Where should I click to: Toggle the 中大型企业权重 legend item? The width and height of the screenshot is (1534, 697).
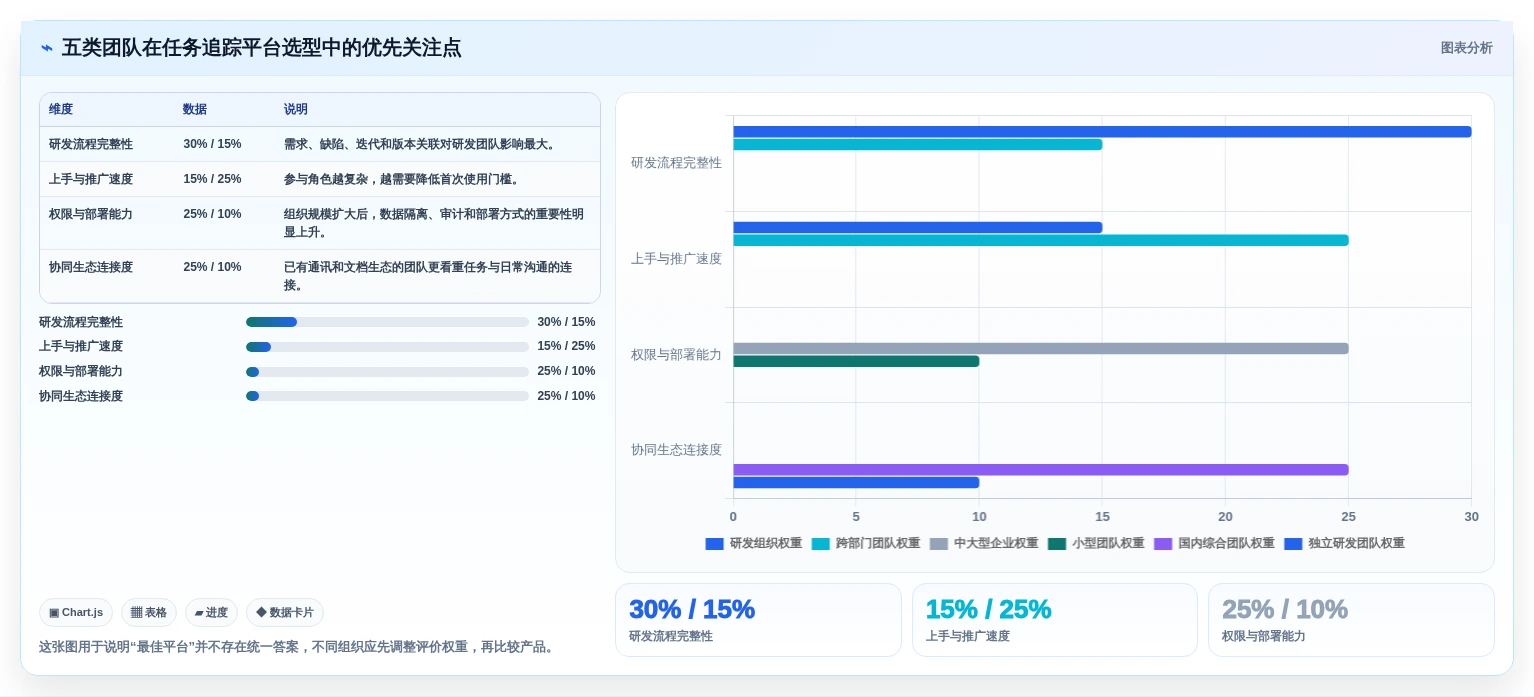tap(984, 543)
